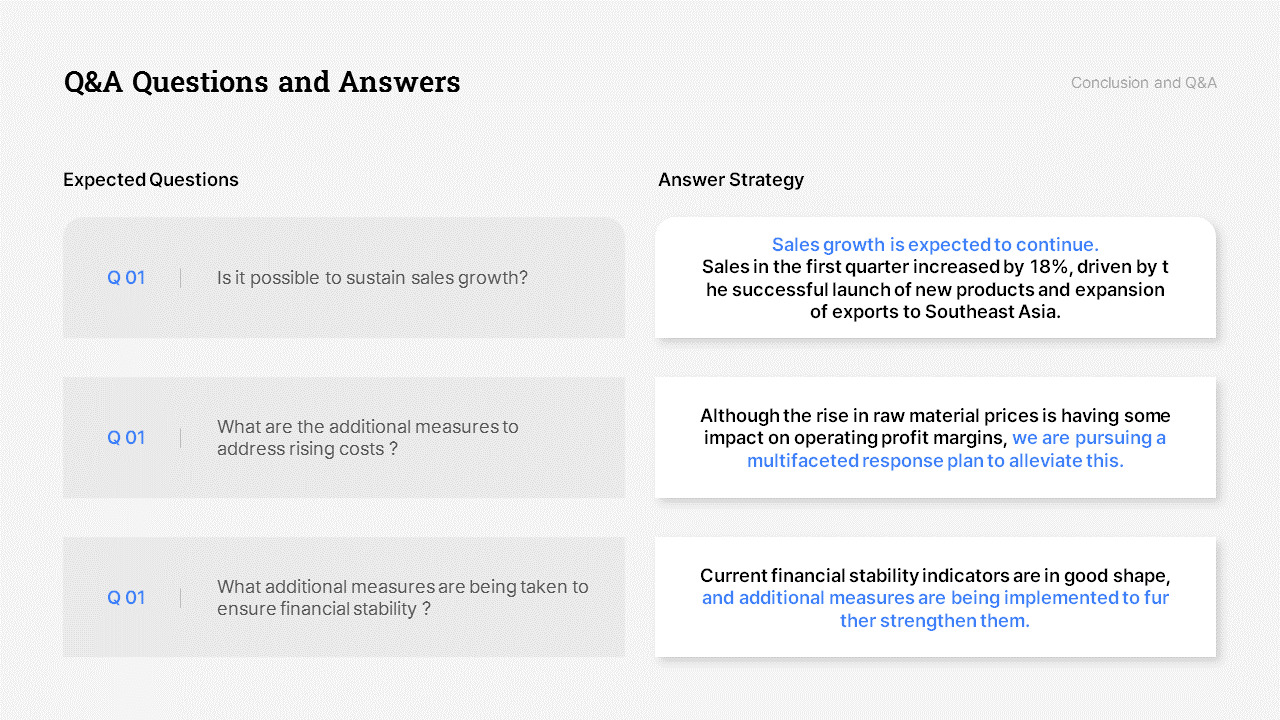
Task: Click the divider line in the rising costs question card
Action: [181, 438]
